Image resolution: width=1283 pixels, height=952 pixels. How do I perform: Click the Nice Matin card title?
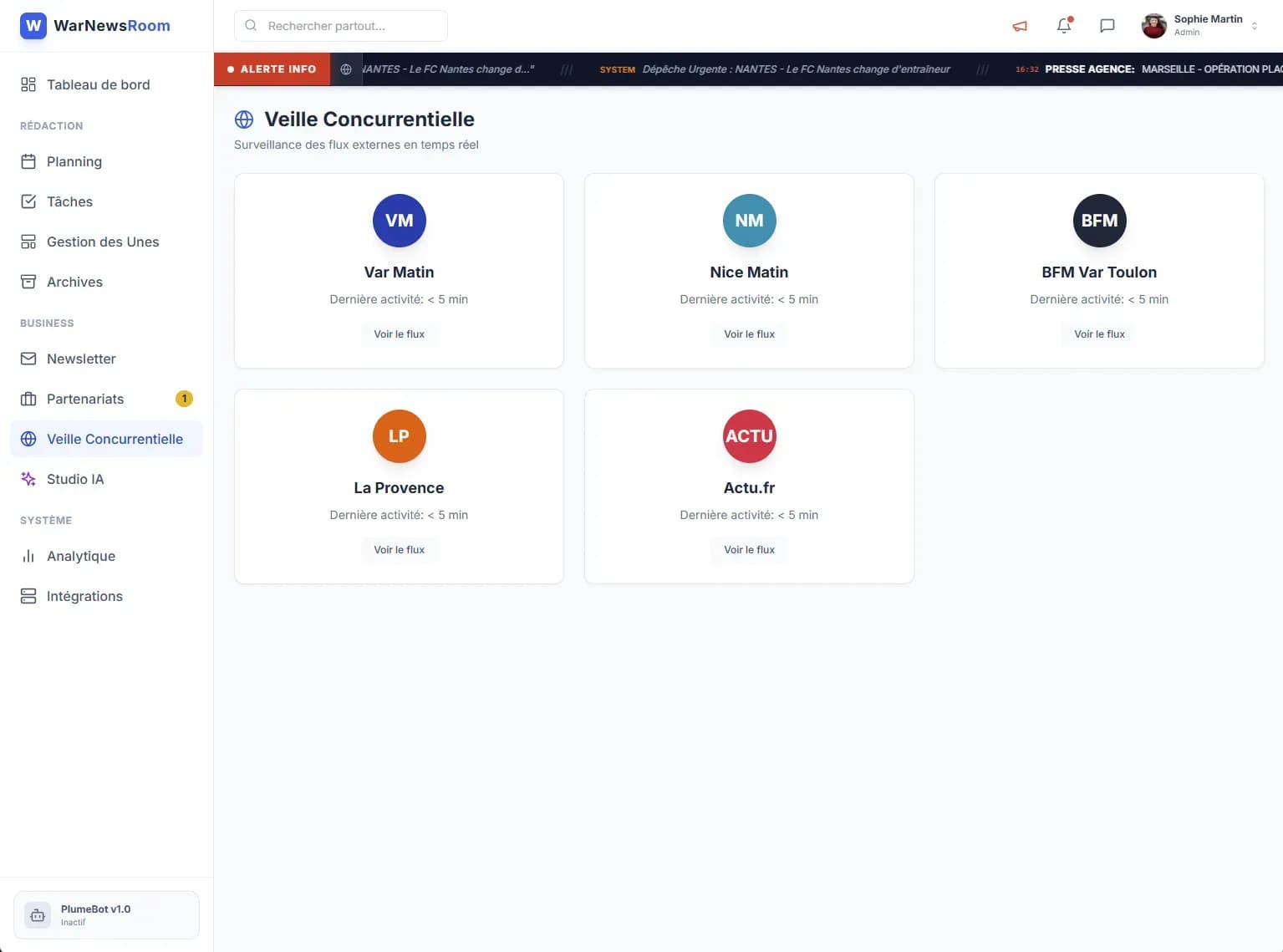(749, 272)
